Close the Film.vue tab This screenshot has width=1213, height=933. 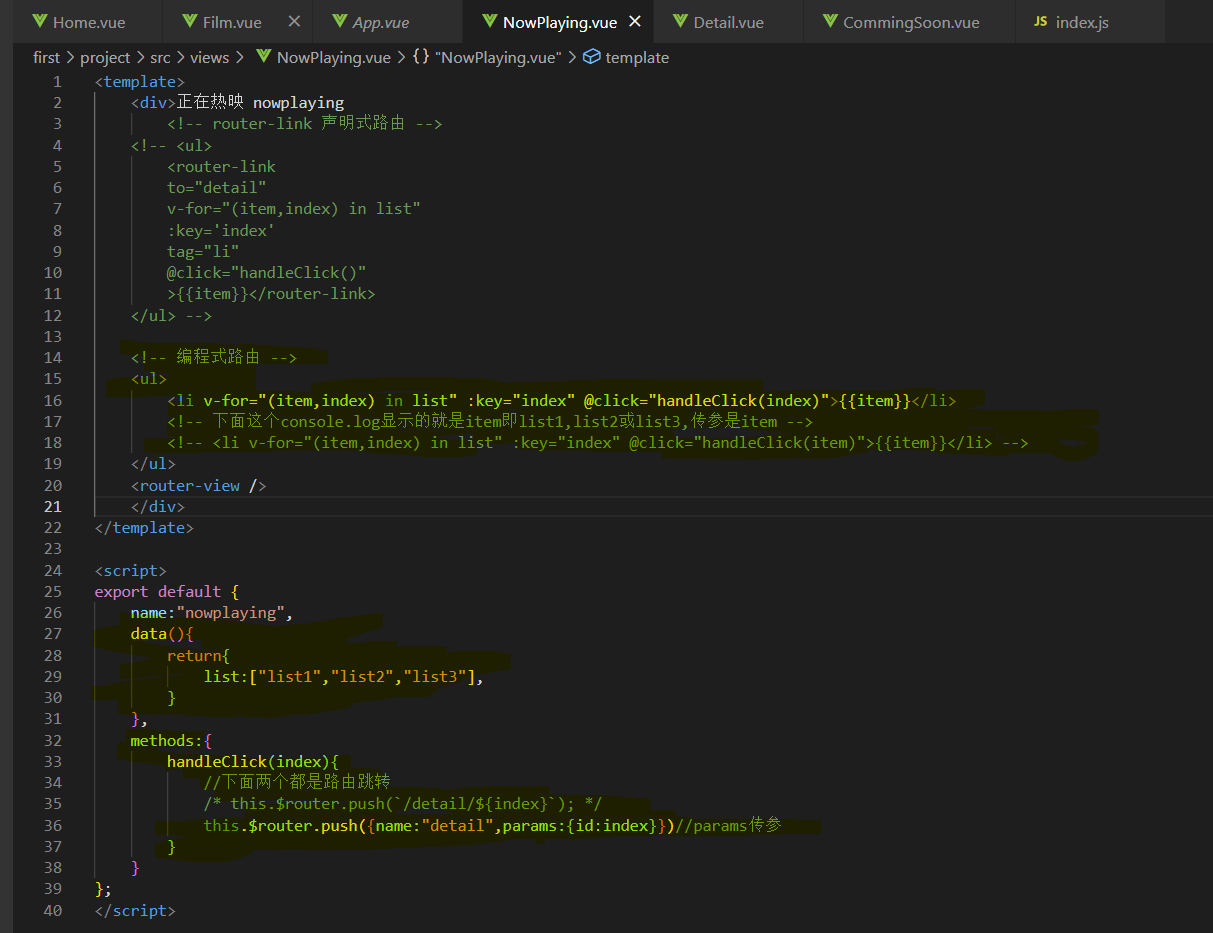click(294, 21)
